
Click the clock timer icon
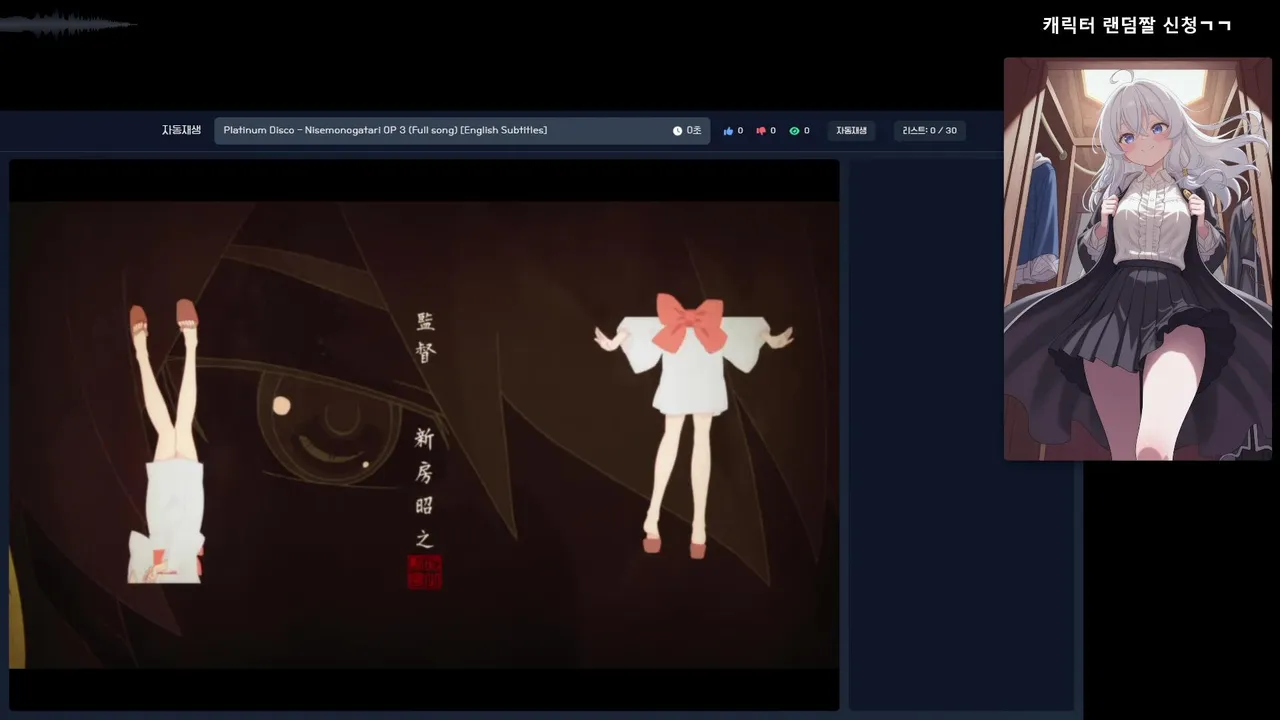pyautogui.click(x=677, y=131)
